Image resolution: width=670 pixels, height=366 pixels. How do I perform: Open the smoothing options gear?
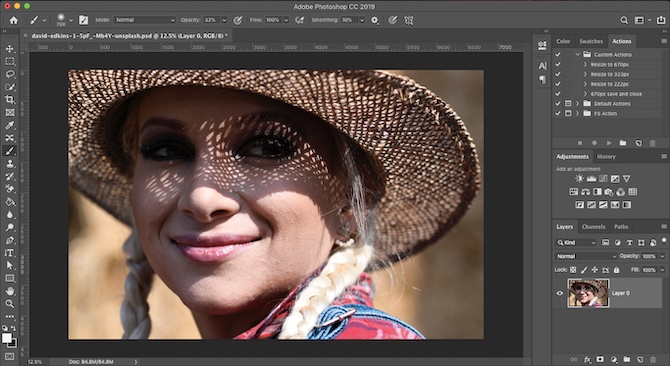pos(375,20)
